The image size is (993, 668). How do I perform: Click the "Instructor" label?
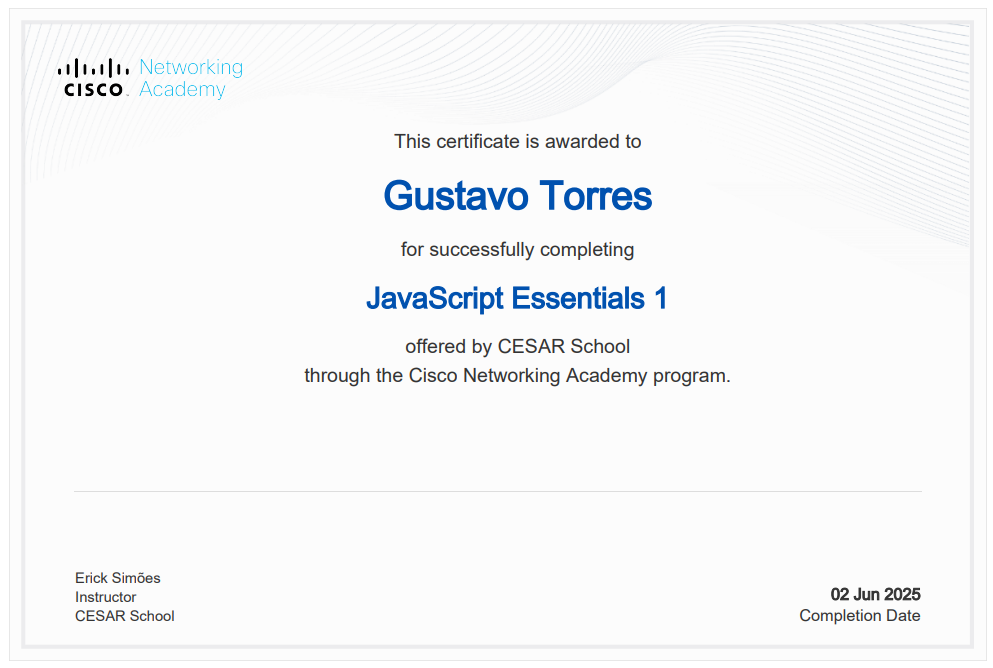(x=106, y=597)
